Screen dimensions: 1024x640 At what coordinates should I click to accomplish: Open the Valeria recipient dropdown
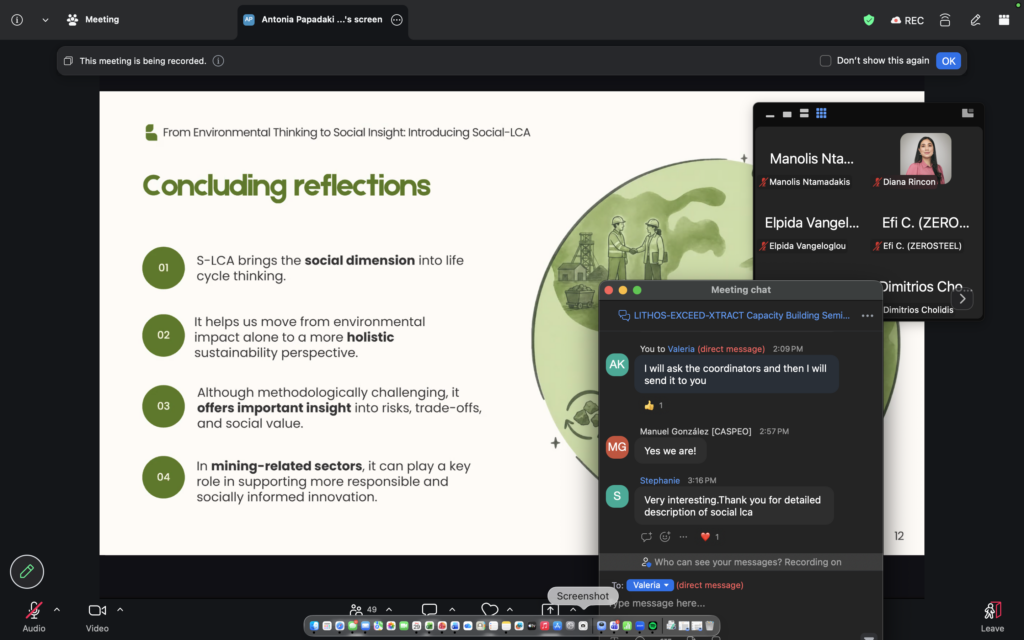650,585
